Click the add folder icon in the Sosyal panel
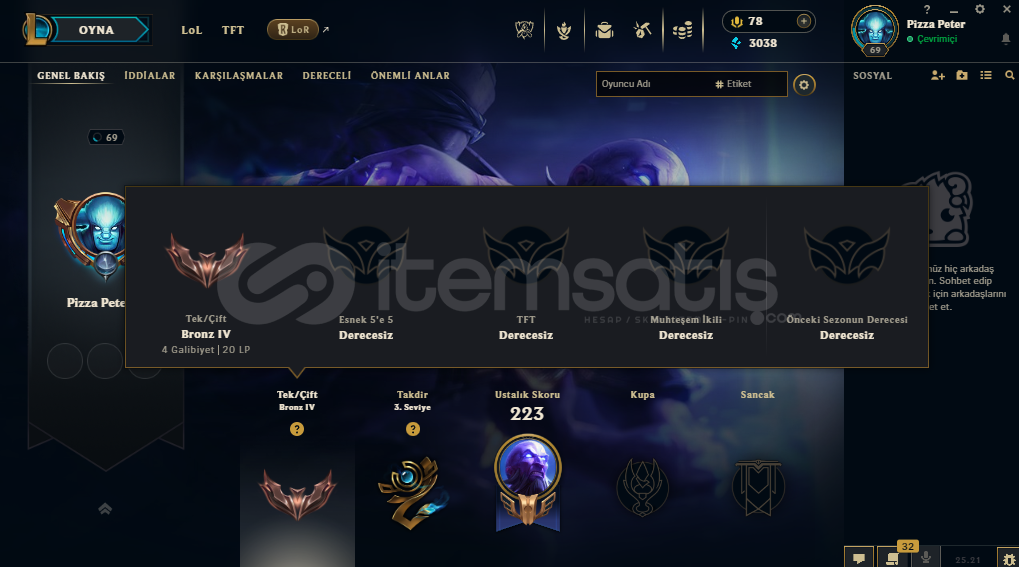The image size is (1019, 567). click(962, 75)
